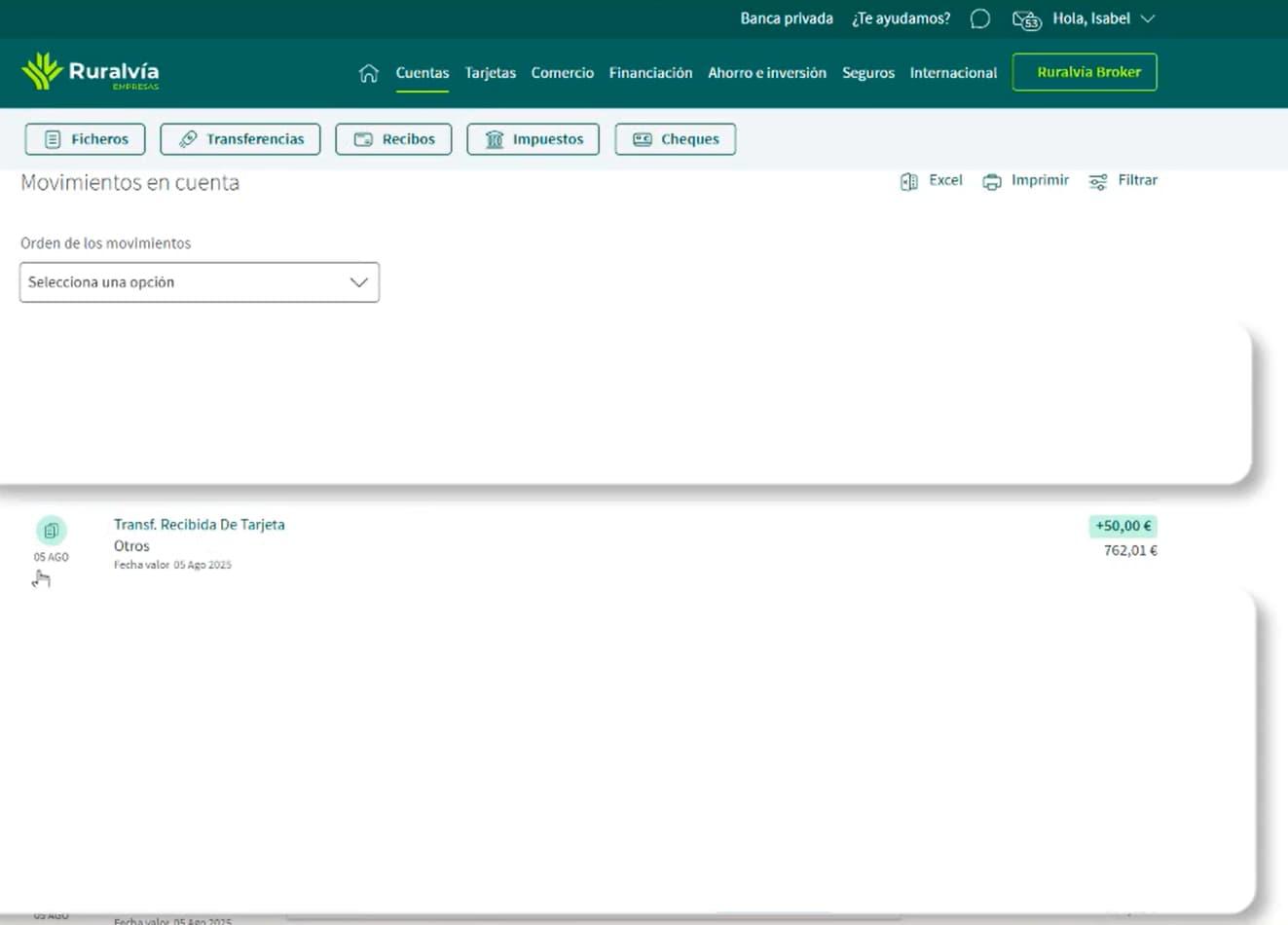1288x925 pixels.
Task: Click the Fecha valor 05 Ago 2025 text
Action: coord(172,565)
